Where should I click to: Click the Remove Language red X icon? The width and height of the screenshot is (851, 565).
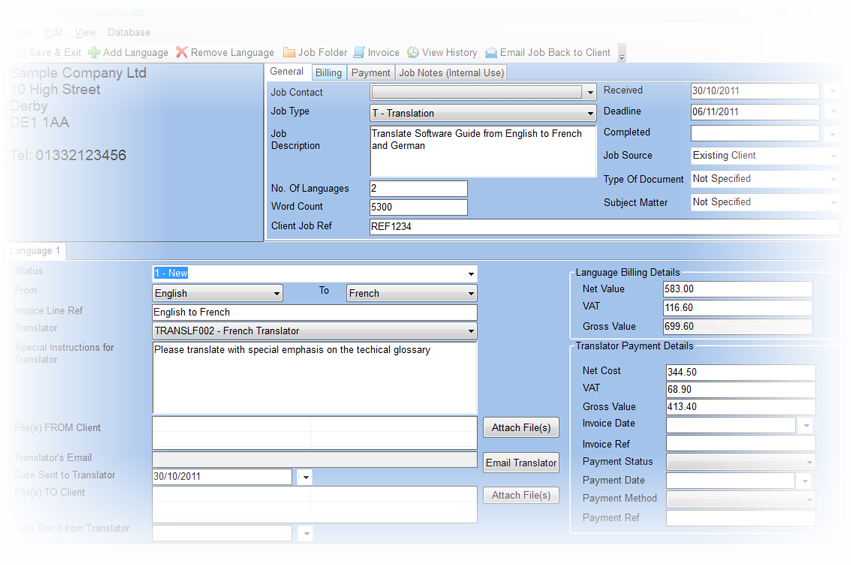tap(182, 53)
